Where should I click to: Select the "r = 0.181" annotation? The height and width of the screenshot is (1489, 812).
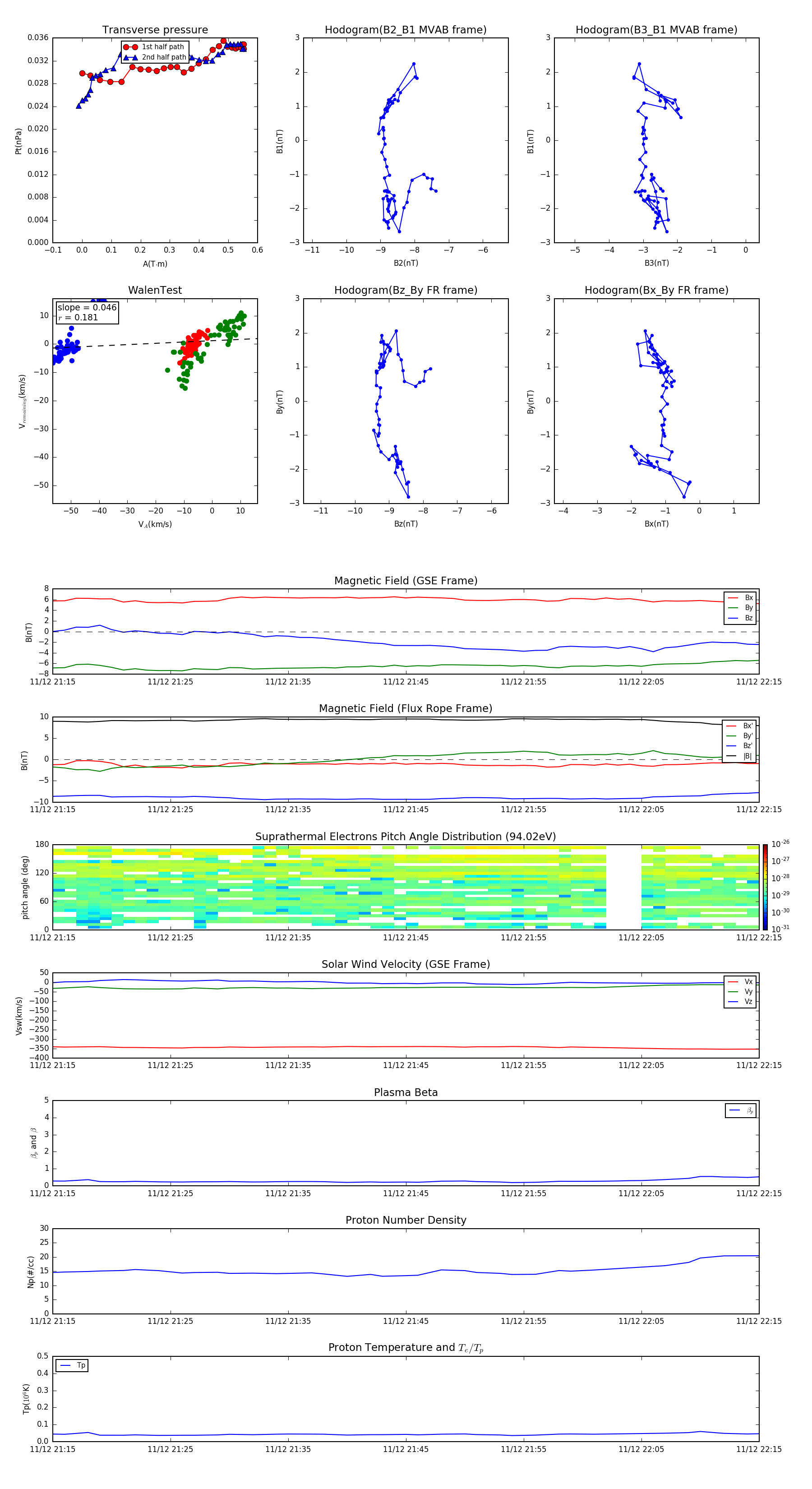pos(78,317)
